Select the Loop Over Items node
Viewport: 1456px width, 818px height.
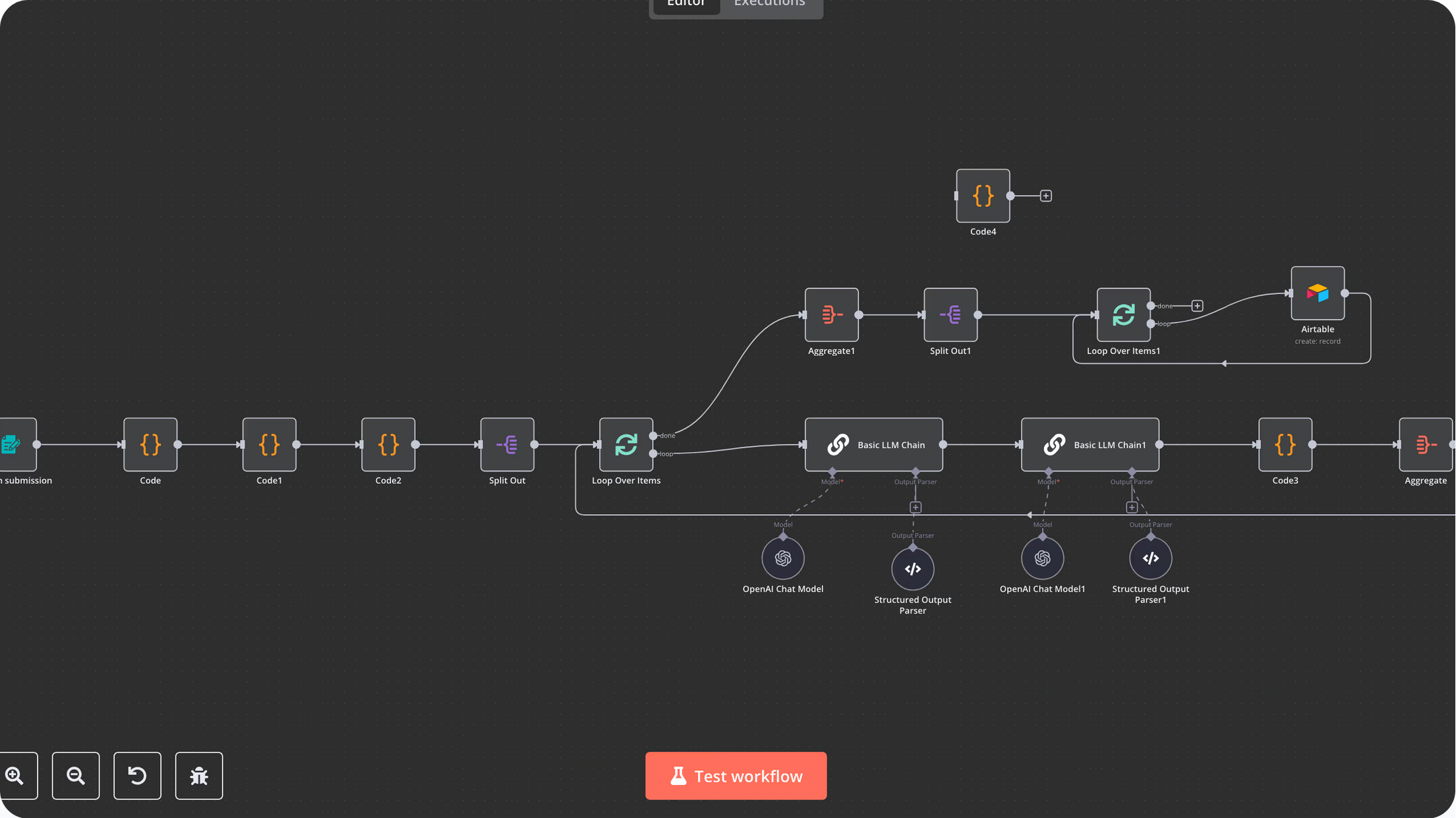coord(626,445)
